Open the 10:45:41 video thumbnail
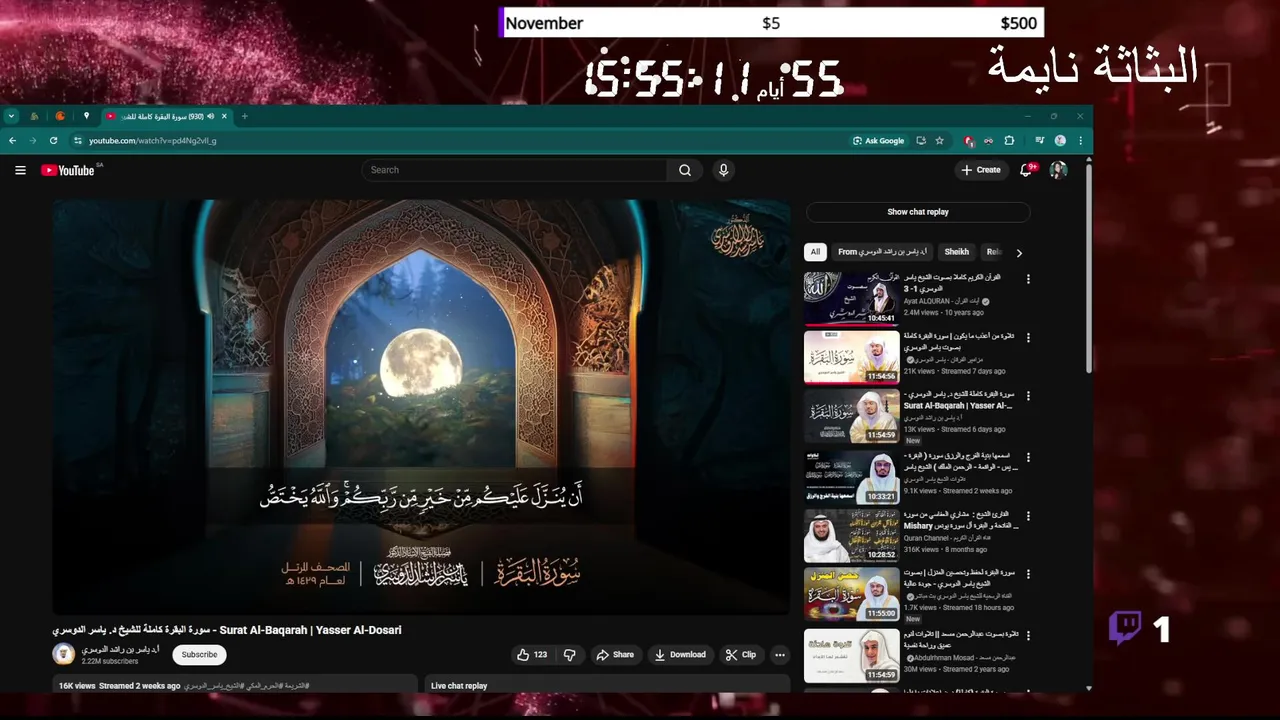 pos(851,298)
